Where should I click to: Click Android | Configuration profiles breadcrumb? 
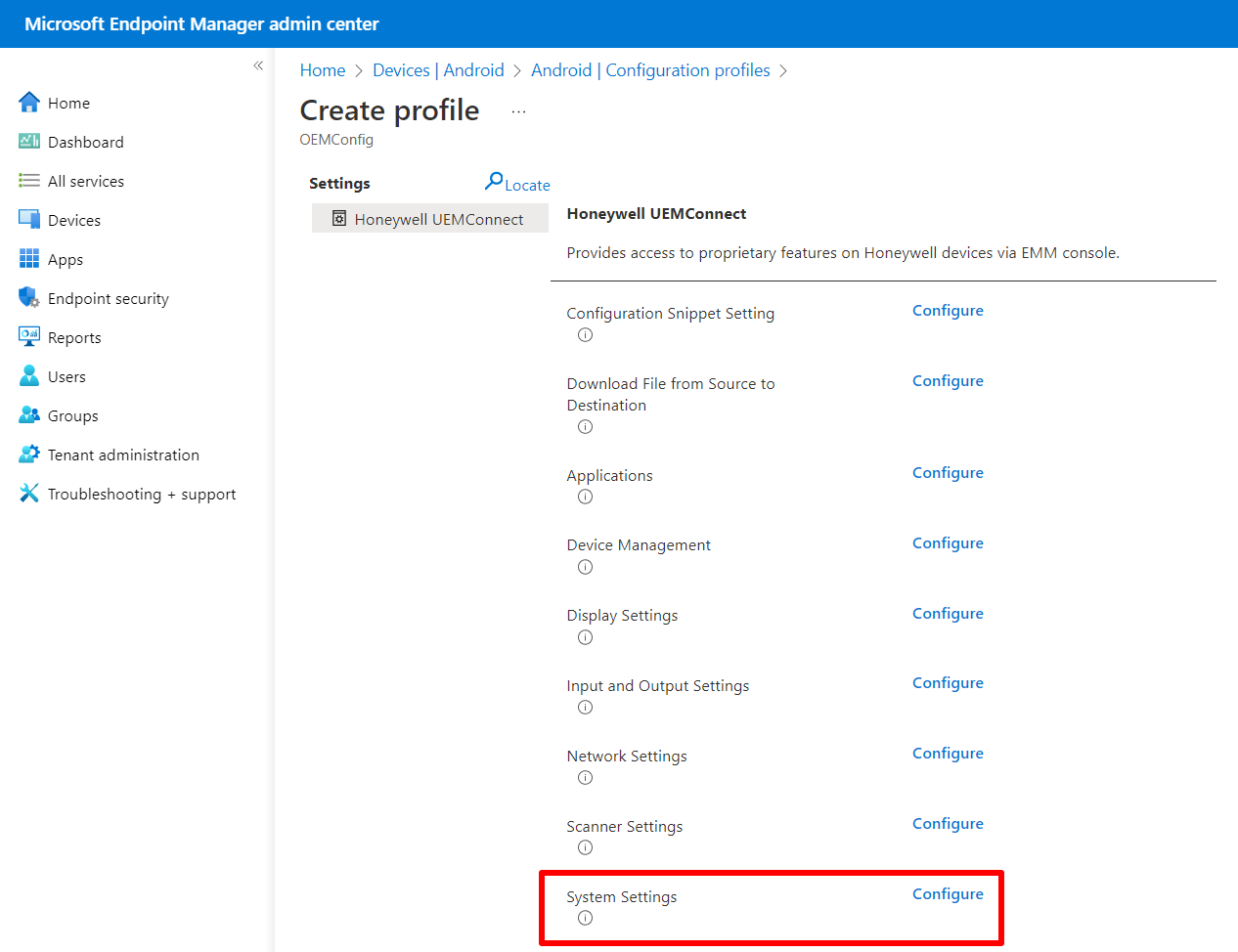(650, 70)
